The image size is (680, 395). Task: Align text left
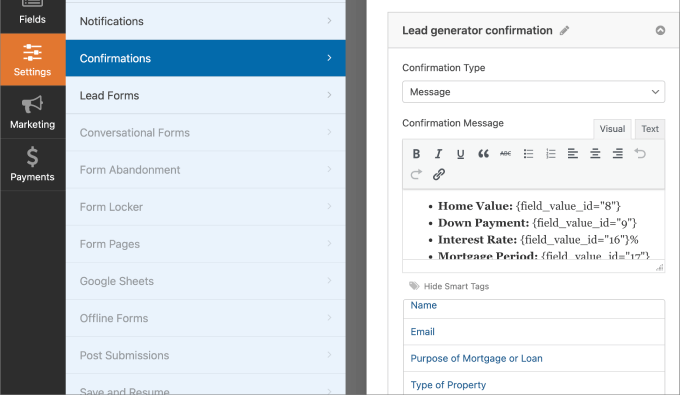coord(573,153)
